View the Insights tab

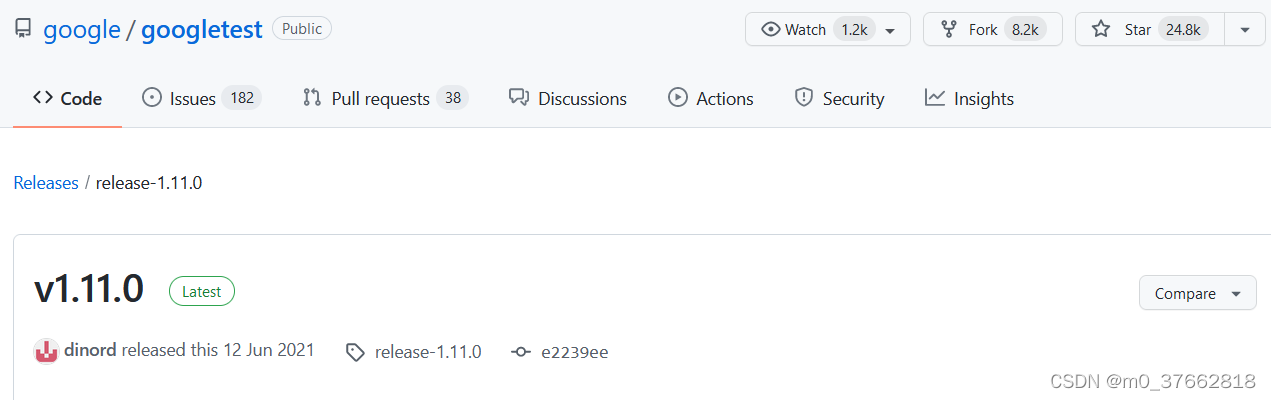[969, 98]
